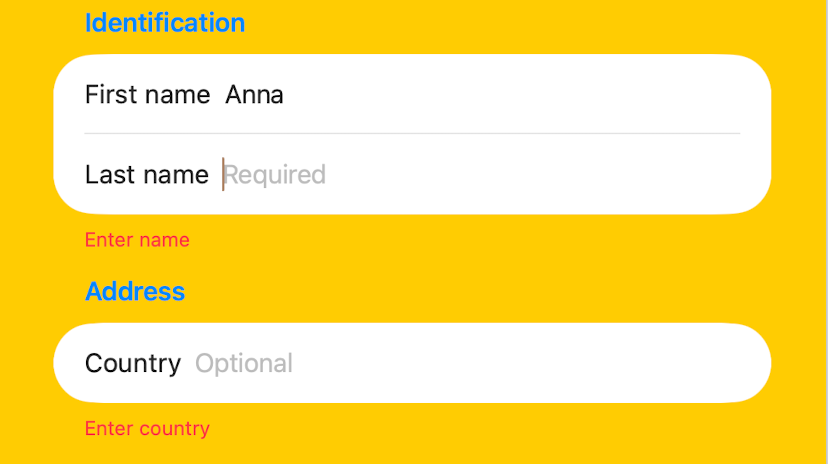Click empty space right of Anna in First name row

point(512,95)
